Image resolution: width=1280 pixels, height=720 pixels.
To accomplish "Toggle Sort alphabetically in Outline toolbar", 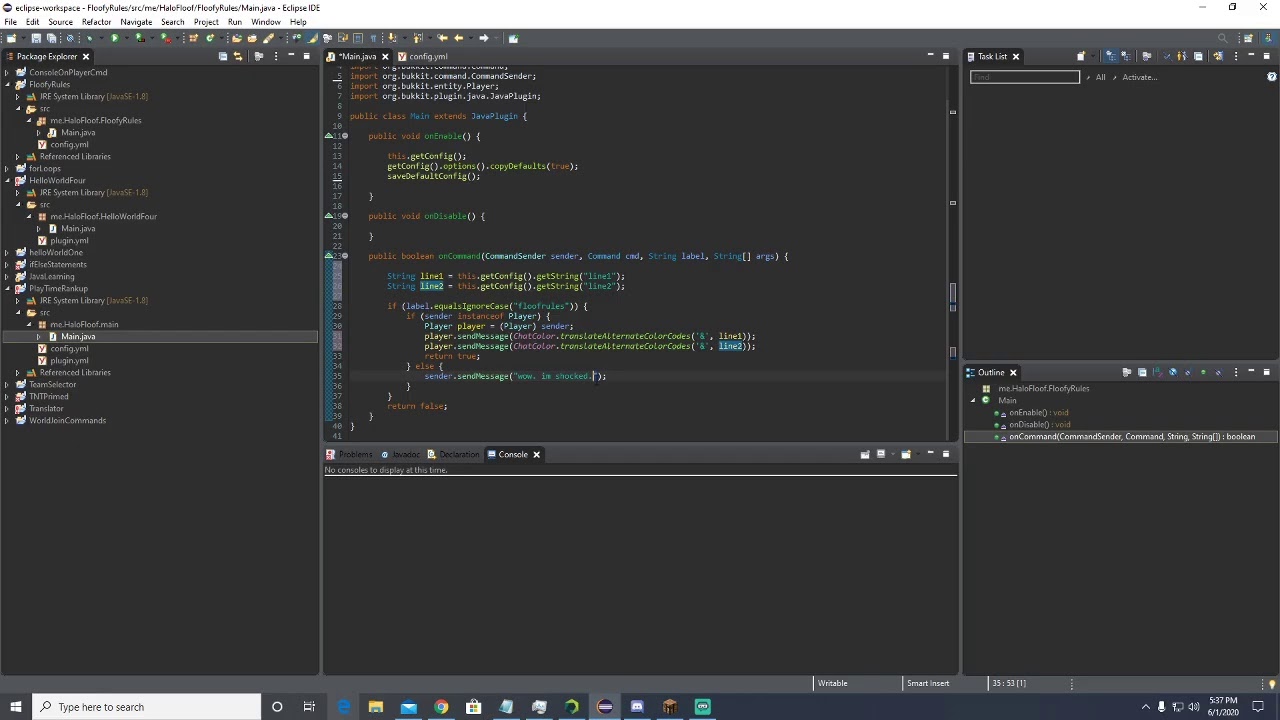I will point(1158,372).
